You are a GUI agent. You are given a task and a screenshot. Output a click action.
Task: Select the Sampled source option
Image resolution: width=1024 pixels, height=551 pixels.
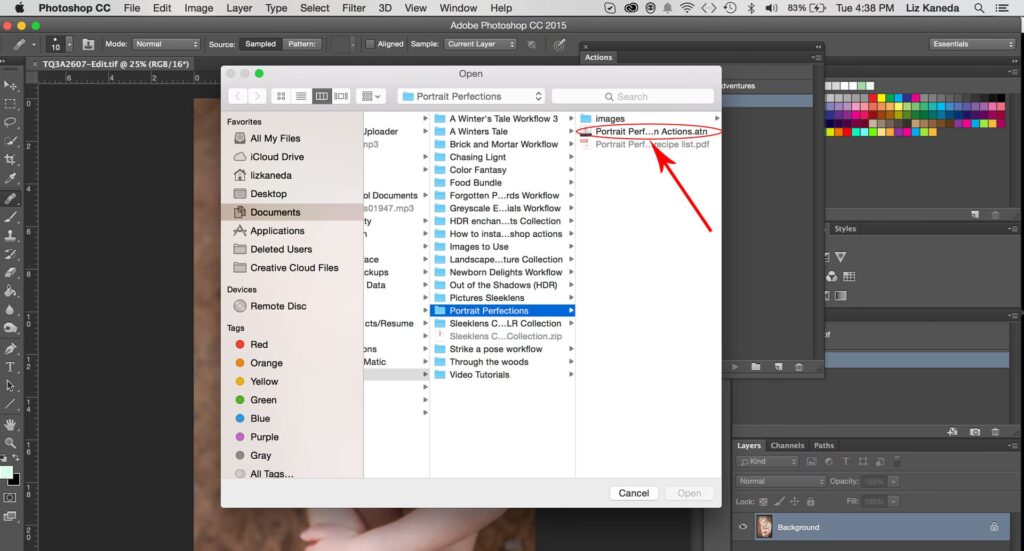coord(260,44)
